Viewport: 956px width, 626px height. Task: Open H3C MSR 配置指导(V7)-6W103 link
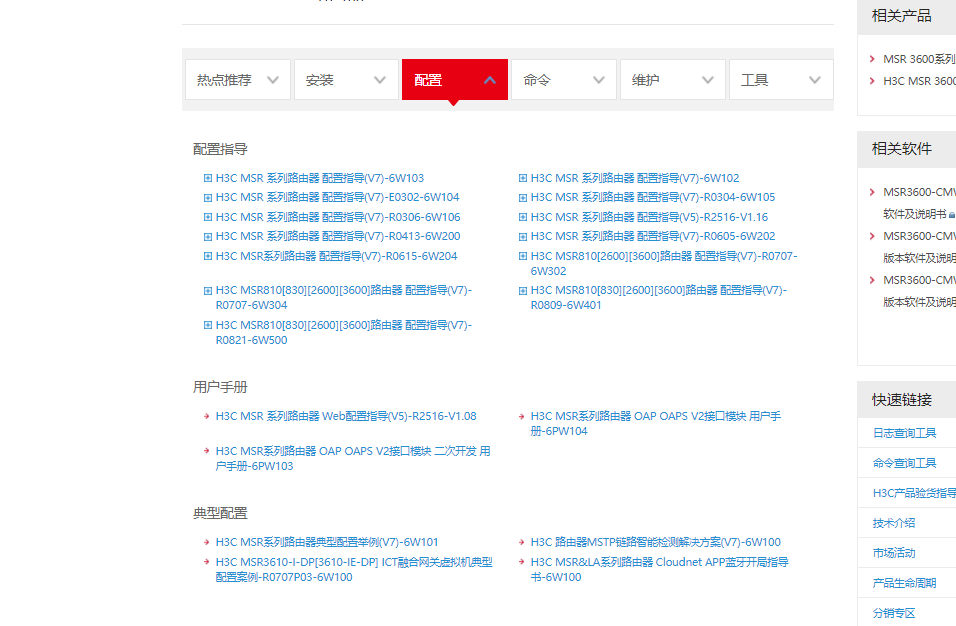click(319, 178)
